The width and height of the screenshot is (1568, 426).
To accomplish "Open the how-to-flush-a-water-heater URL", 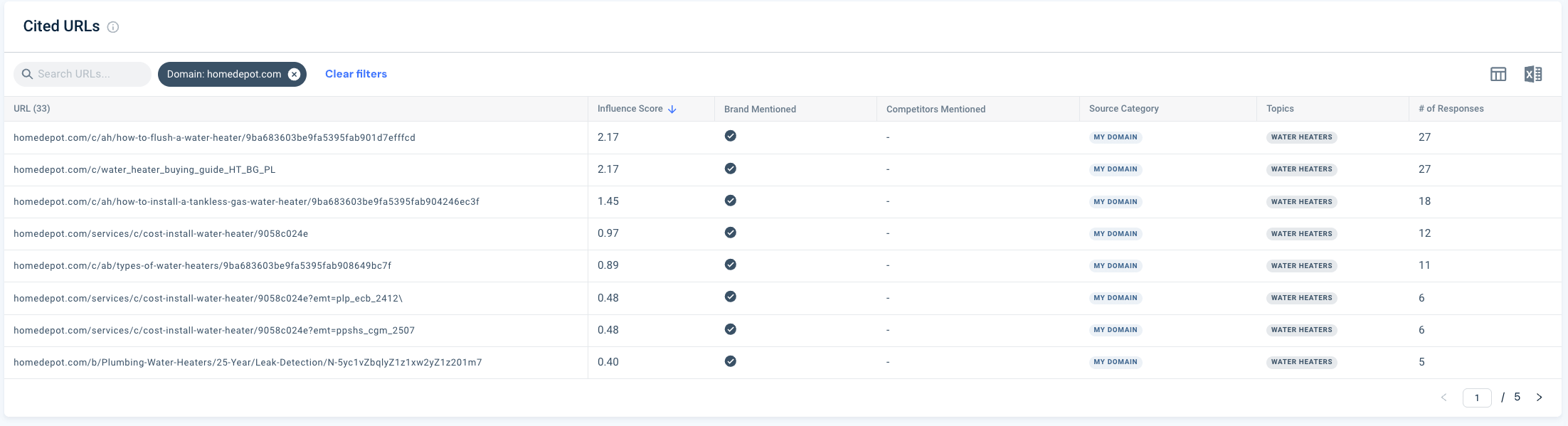I will (x=214, y=138).
